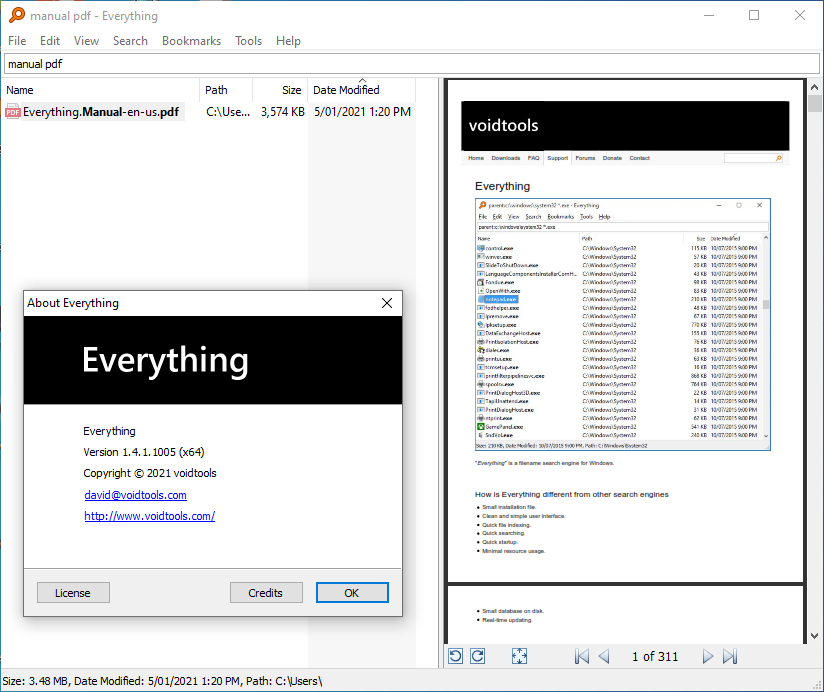Jump to first page of preview

[x=582, y=656]
